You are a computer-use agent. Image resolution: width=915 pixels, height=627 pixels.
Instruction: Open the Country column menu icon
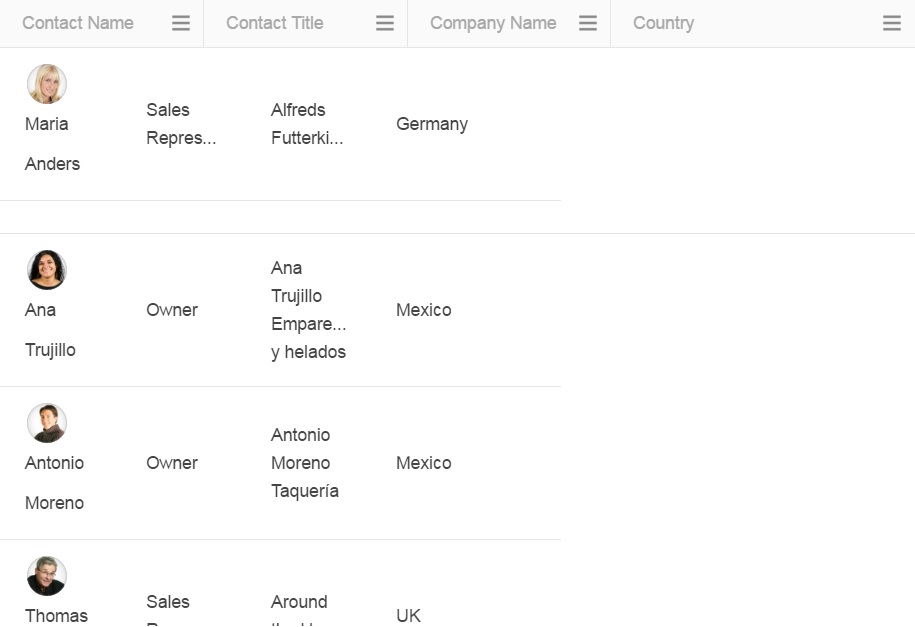(892, 23)
